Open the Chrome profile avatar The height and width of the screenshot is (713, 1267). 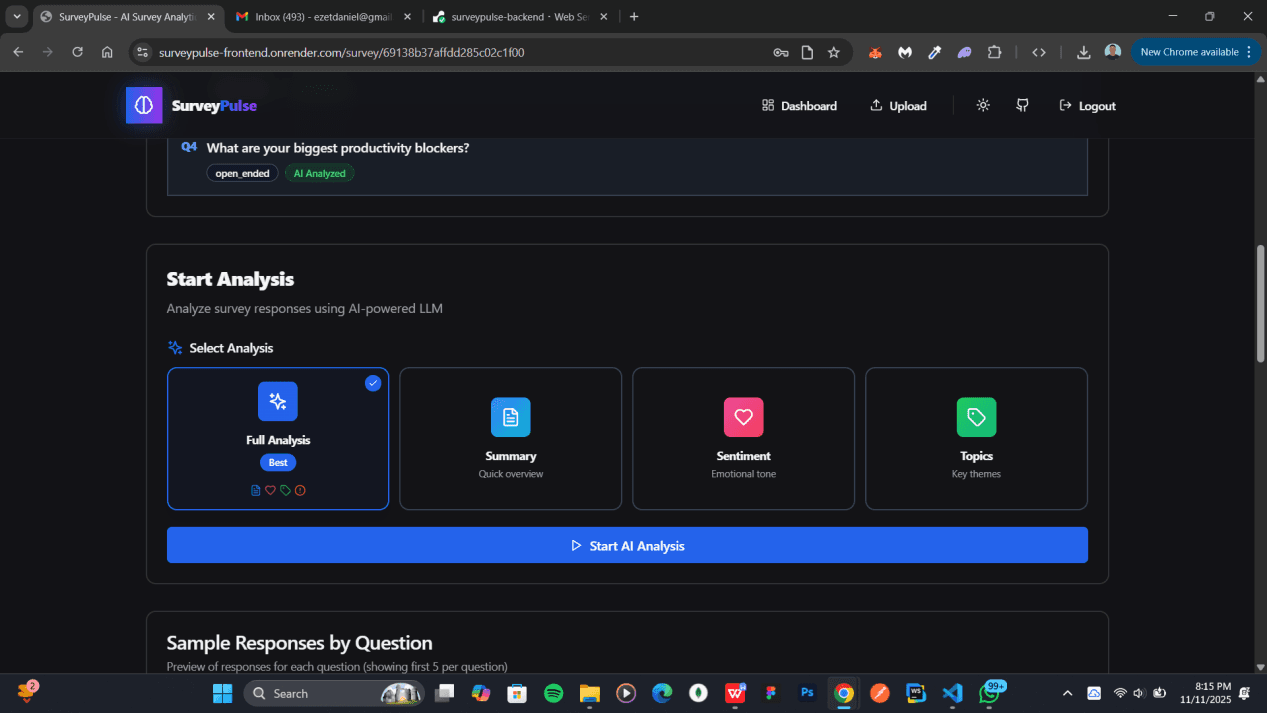point(1112,52)
